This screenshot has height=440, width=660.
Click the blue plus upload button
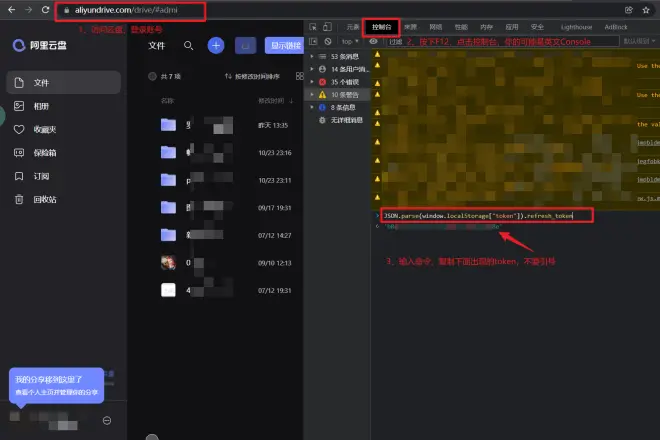[x=216, y=45]
